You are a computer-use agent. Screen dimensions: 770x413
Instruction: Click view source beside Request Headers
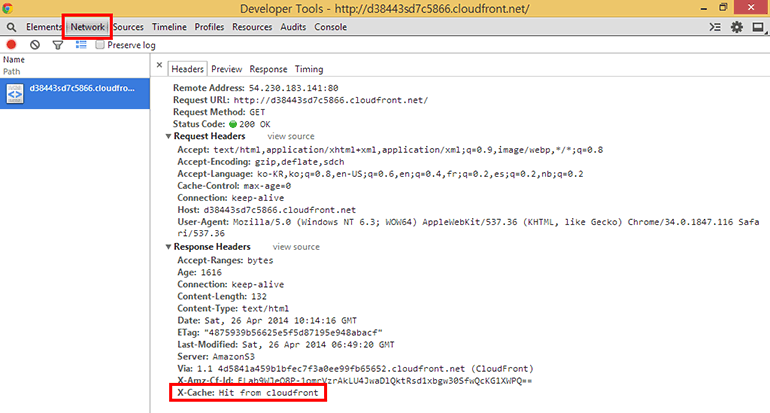coord(290,136)
